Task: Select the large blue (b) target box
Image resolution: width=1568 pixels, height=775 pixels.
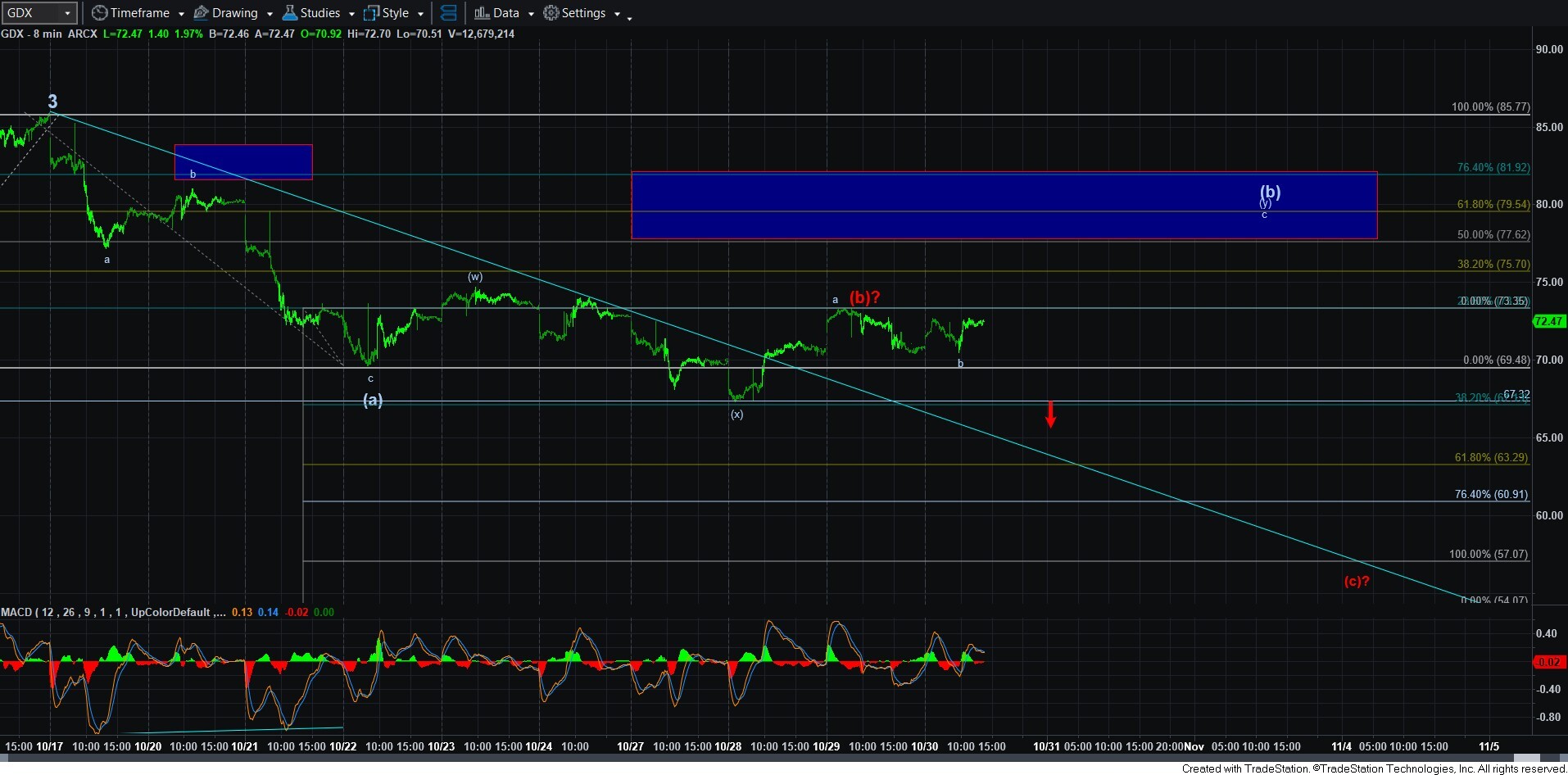Action: point(1004,205)
